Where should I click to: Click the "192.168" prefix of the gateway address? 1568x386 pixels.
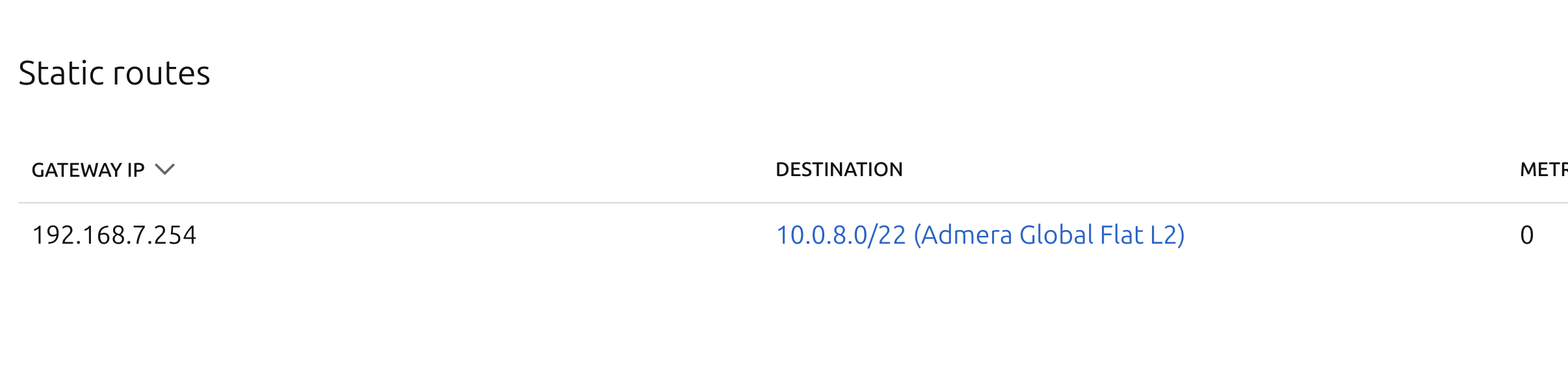pyautogui.click(x=70, y=235)
